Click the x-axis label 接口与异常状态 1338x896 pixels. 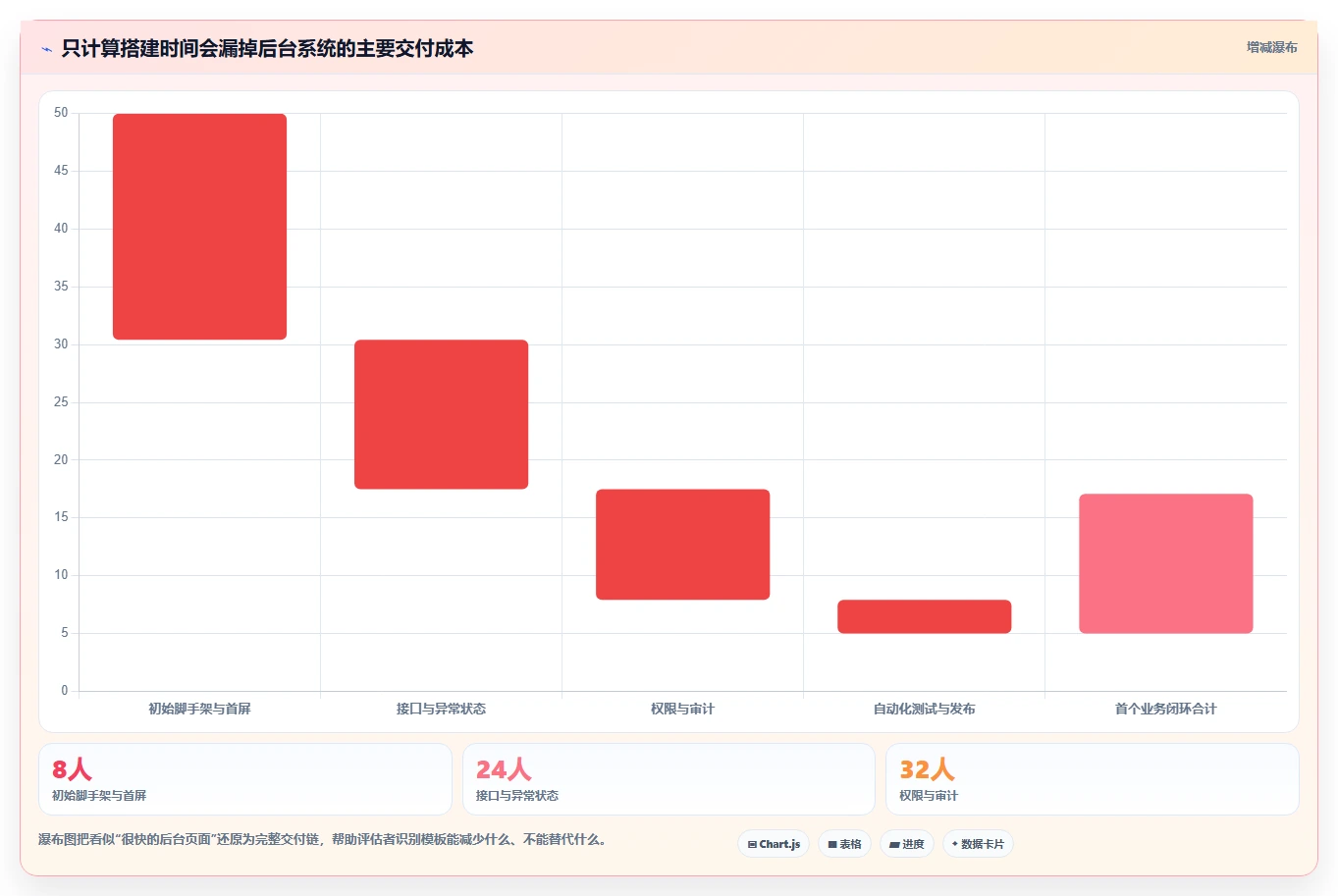pyautogui.click(x=441, y=709)
